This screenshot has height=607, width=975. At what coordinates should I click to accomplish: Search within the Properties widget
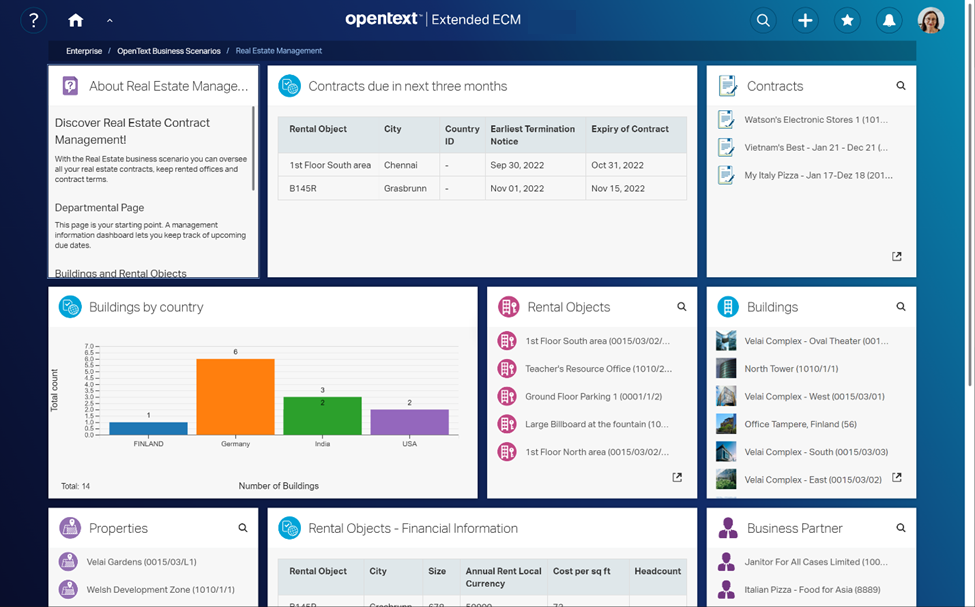pyautogui.click(x=243, y=528)
